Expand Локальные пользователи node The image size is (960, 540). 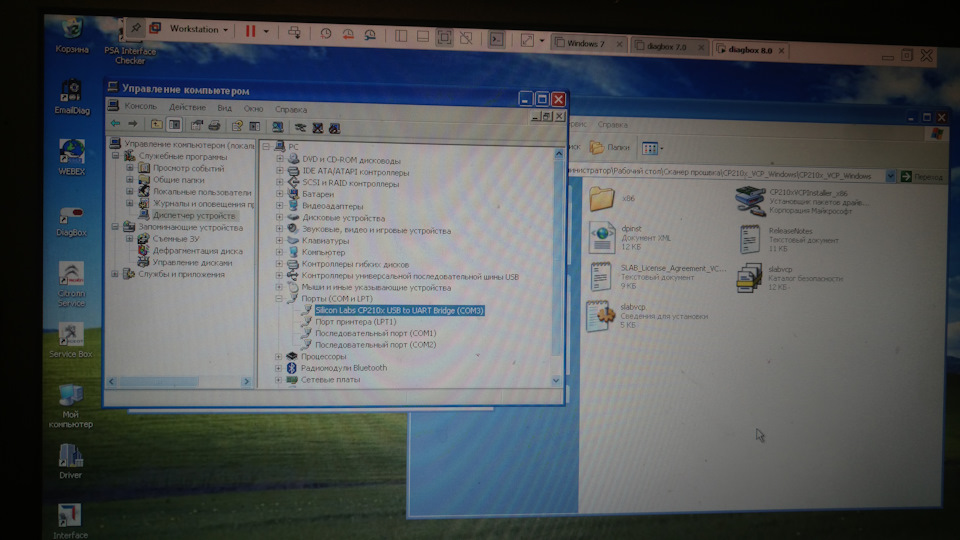[x=130, y=192]
